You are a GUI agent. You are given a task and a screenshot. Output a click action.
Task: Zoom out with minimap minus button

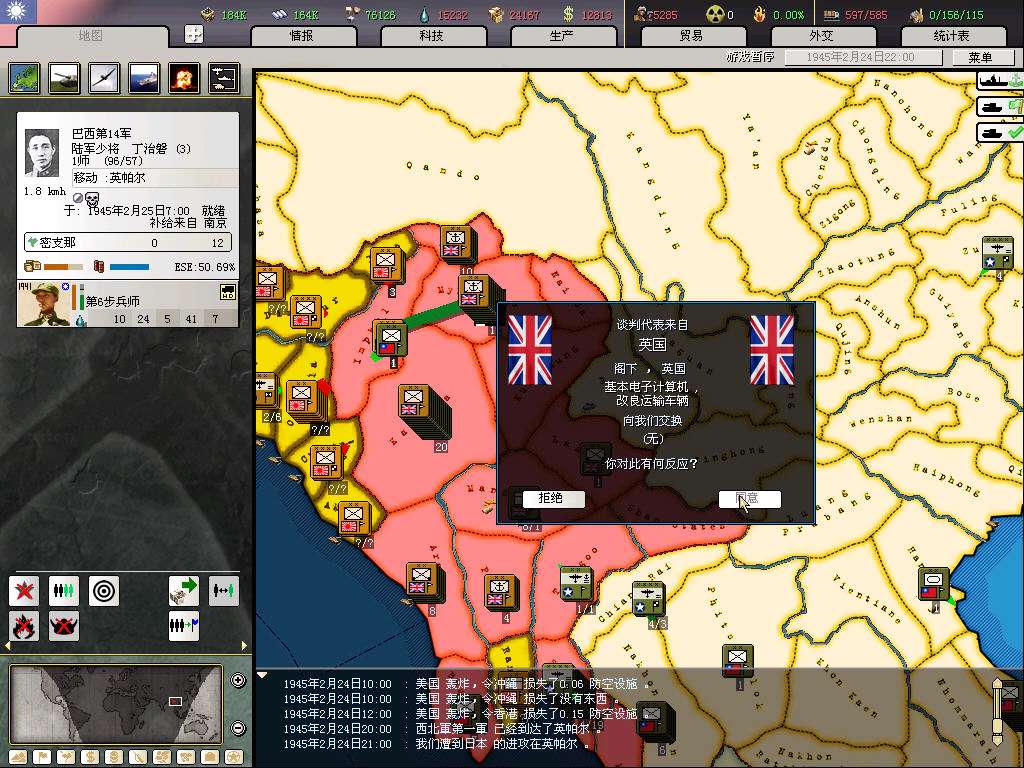pyautogui.click(x=238, y=727)
